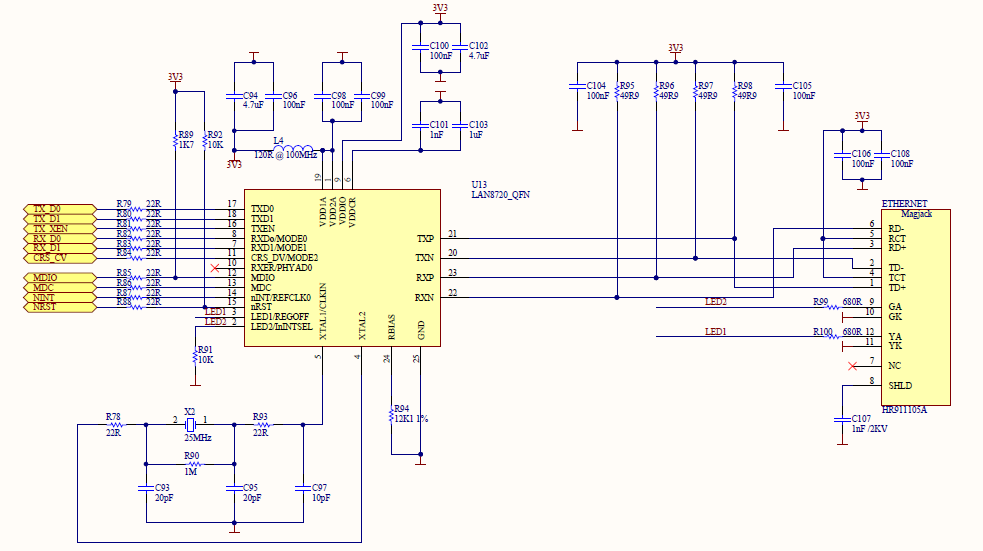Click the 3V3 power symbol above R89
This screenshot has width=983, height=551.
point(176,80)
